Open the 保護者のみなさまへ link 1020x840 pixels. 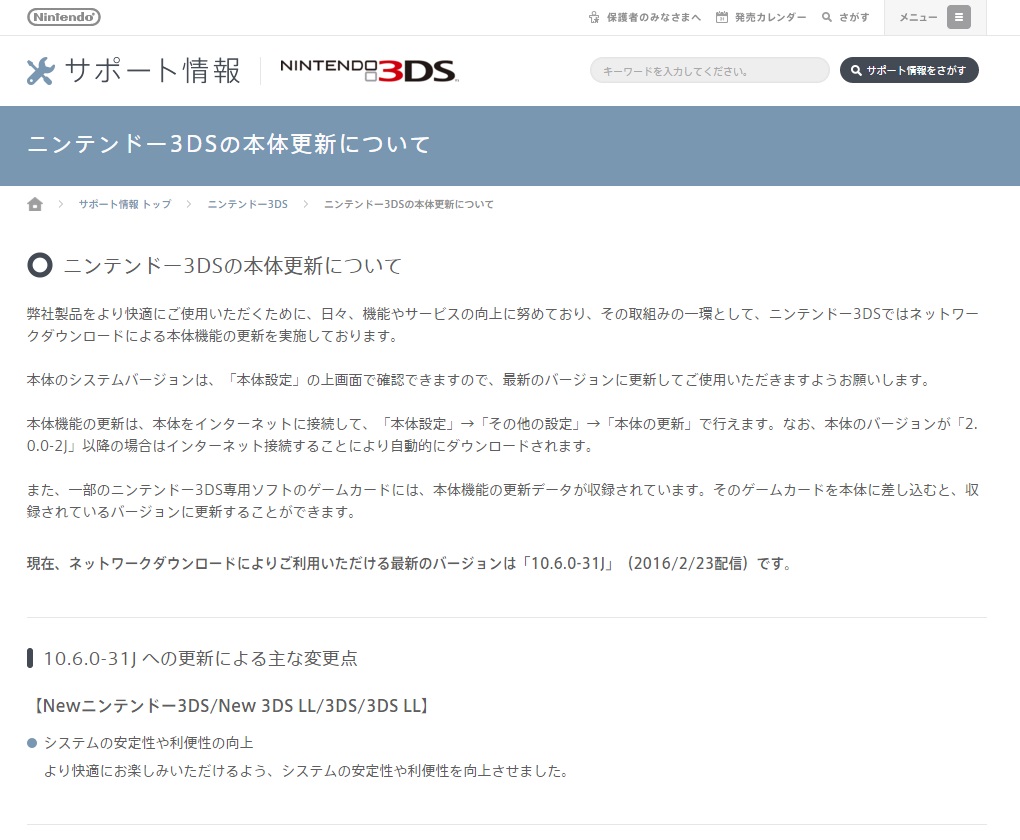(645, 18)
